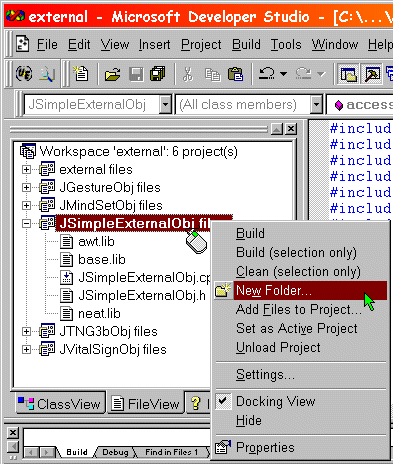Choose Add Files to Project in the context menu
Viewport: 393px width, 464px height.
[298, 309]
